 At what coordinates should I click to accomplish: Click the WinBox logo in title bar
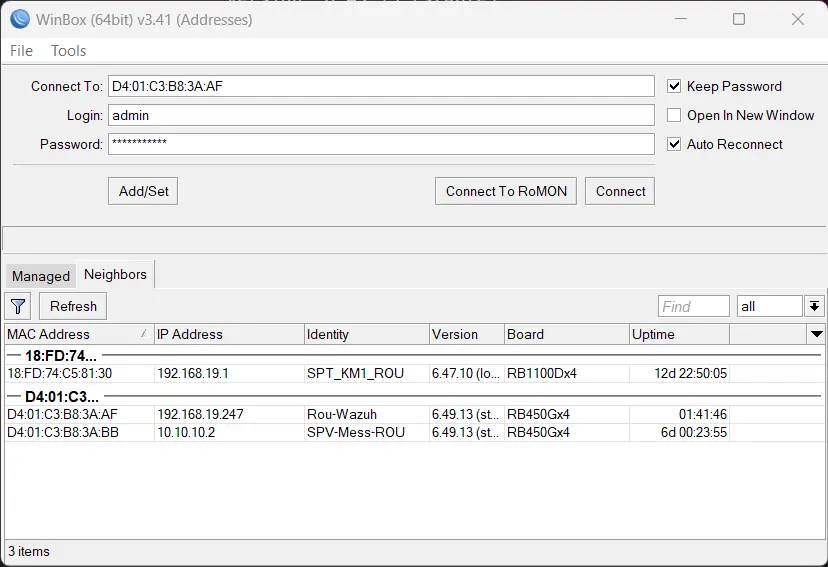tap(19, 19)
